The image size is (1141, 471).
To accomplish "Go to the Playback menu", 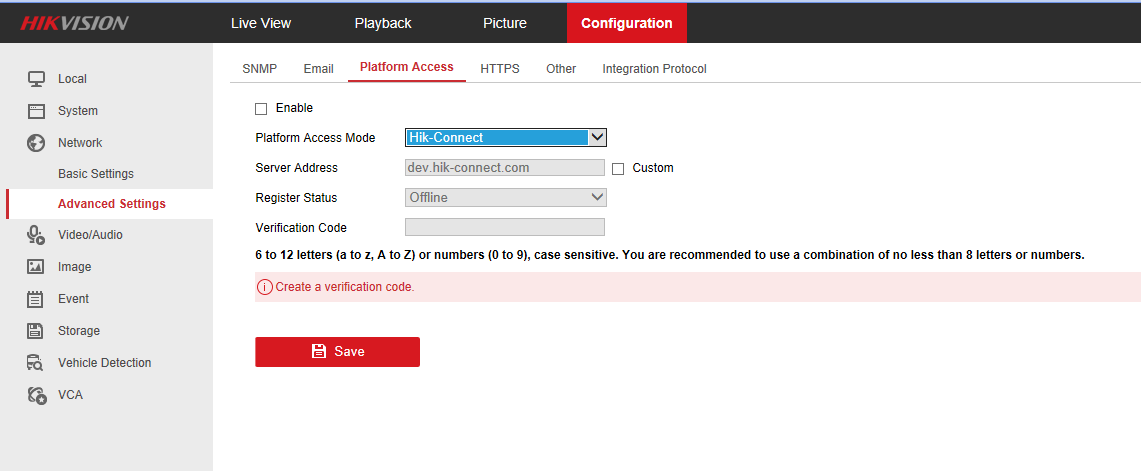I will [383, 23].
